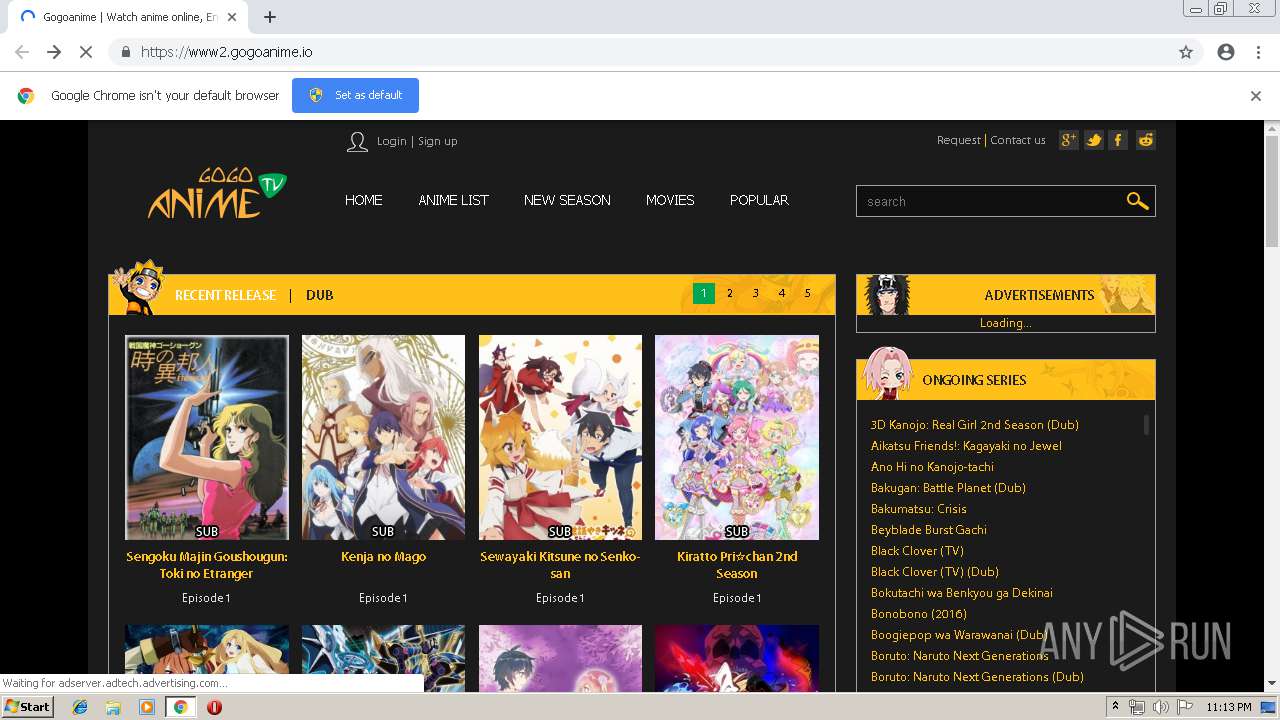Open the Chrome account avatar icon
This screenshot has height=720, width=1280.
click(x=1226, y=52)
